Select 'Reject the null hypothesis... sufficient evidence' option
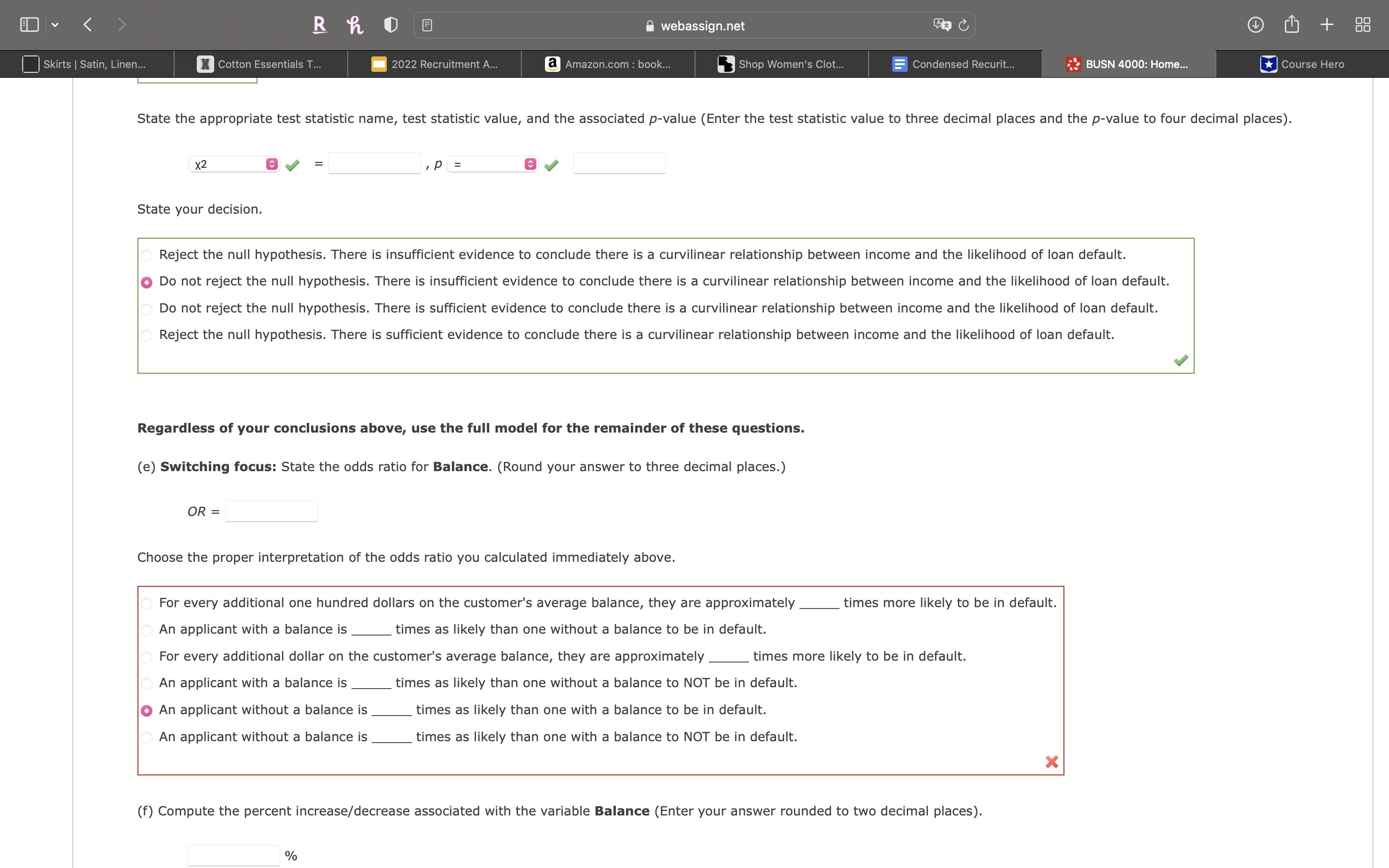1389x868 pixels. pyautogui.click(x=147, y=335)
